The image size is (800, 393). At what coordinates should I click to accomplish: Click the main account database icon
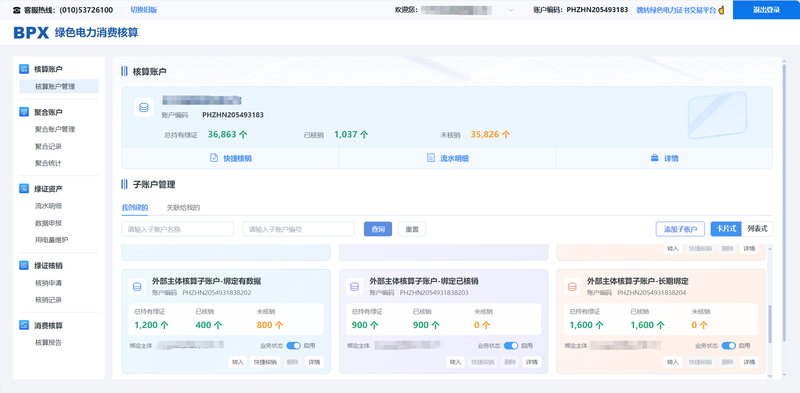pos(144,108)
